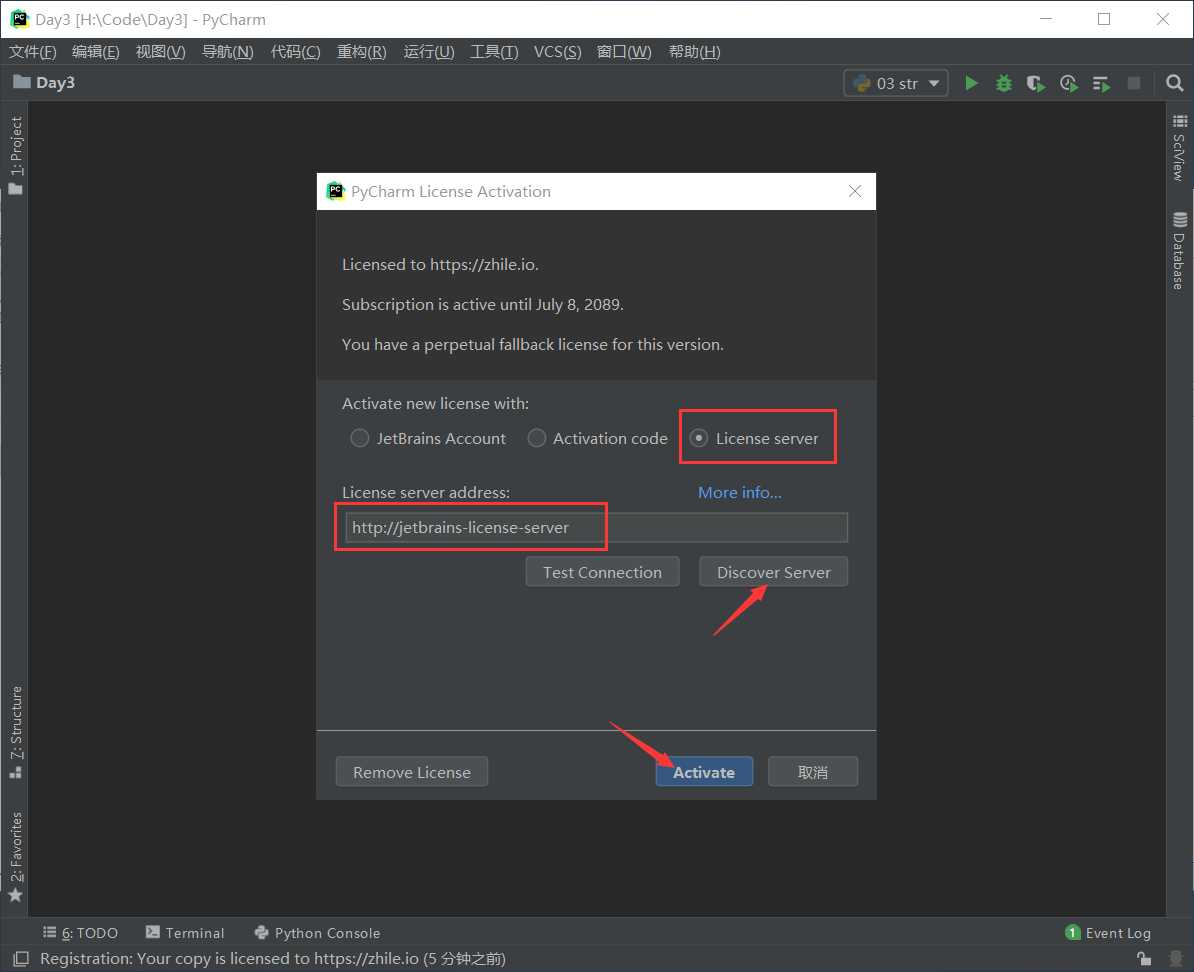Open the 文件(F) menu

33,52
